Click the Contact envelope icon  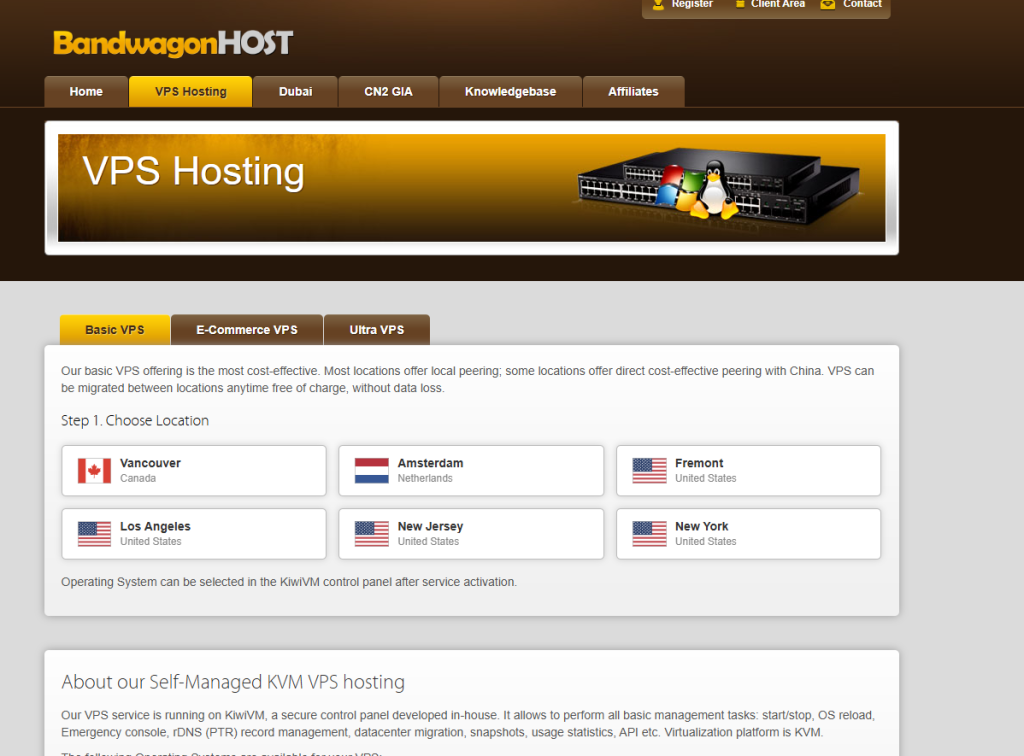[827, 4]
